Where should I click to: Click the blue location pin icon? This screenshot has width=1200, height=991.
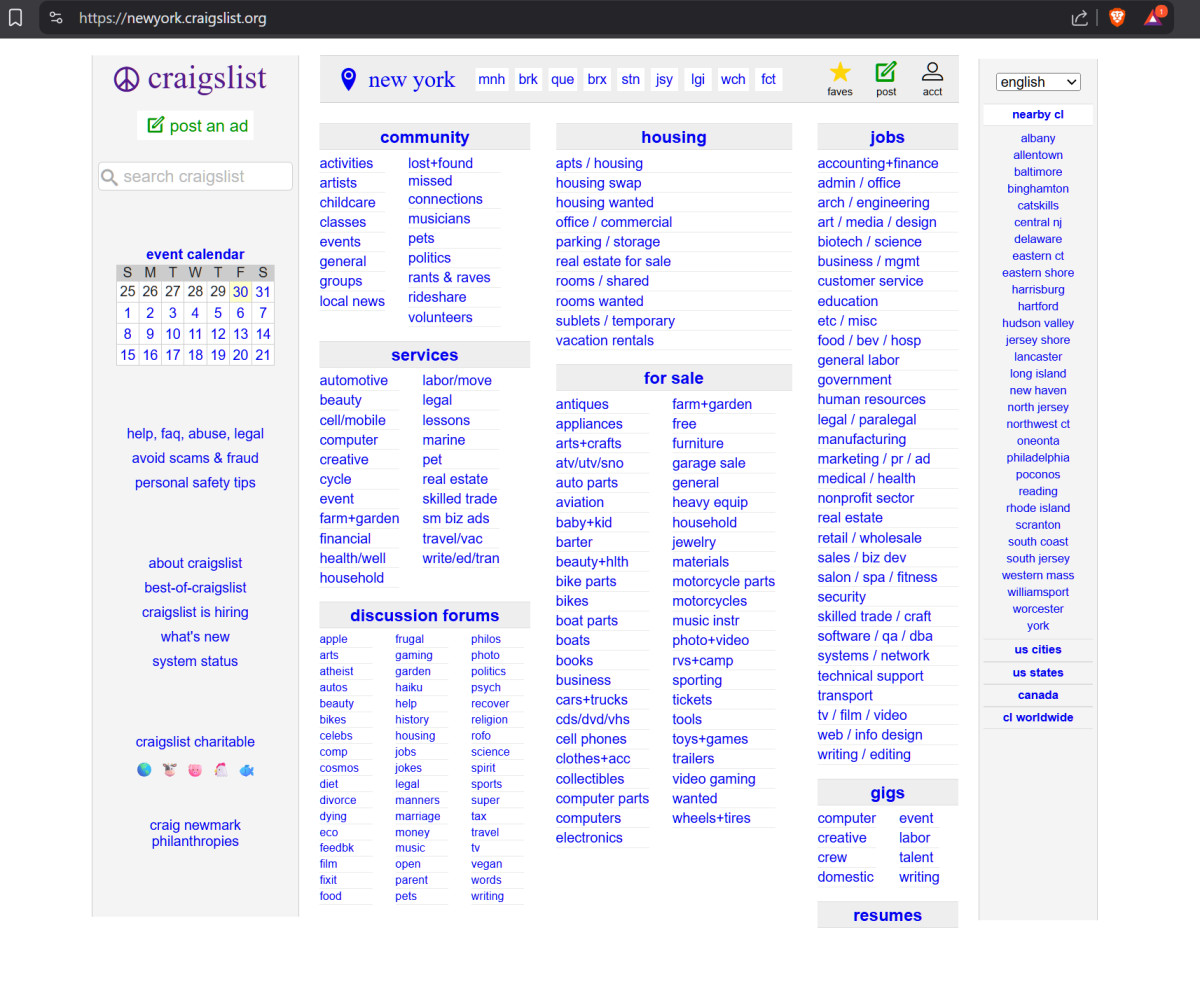pyautogui.click(x=348, y=80)
